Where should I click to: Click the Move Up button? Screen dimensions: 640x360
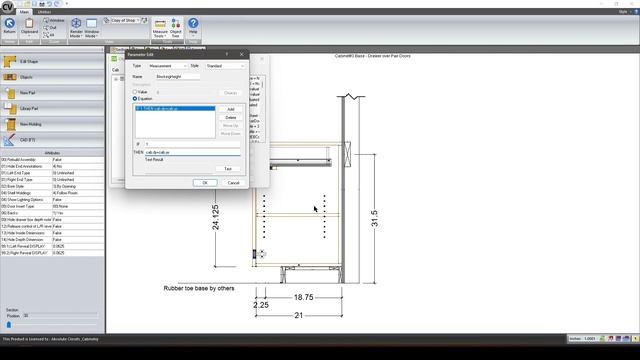[231, 126]
